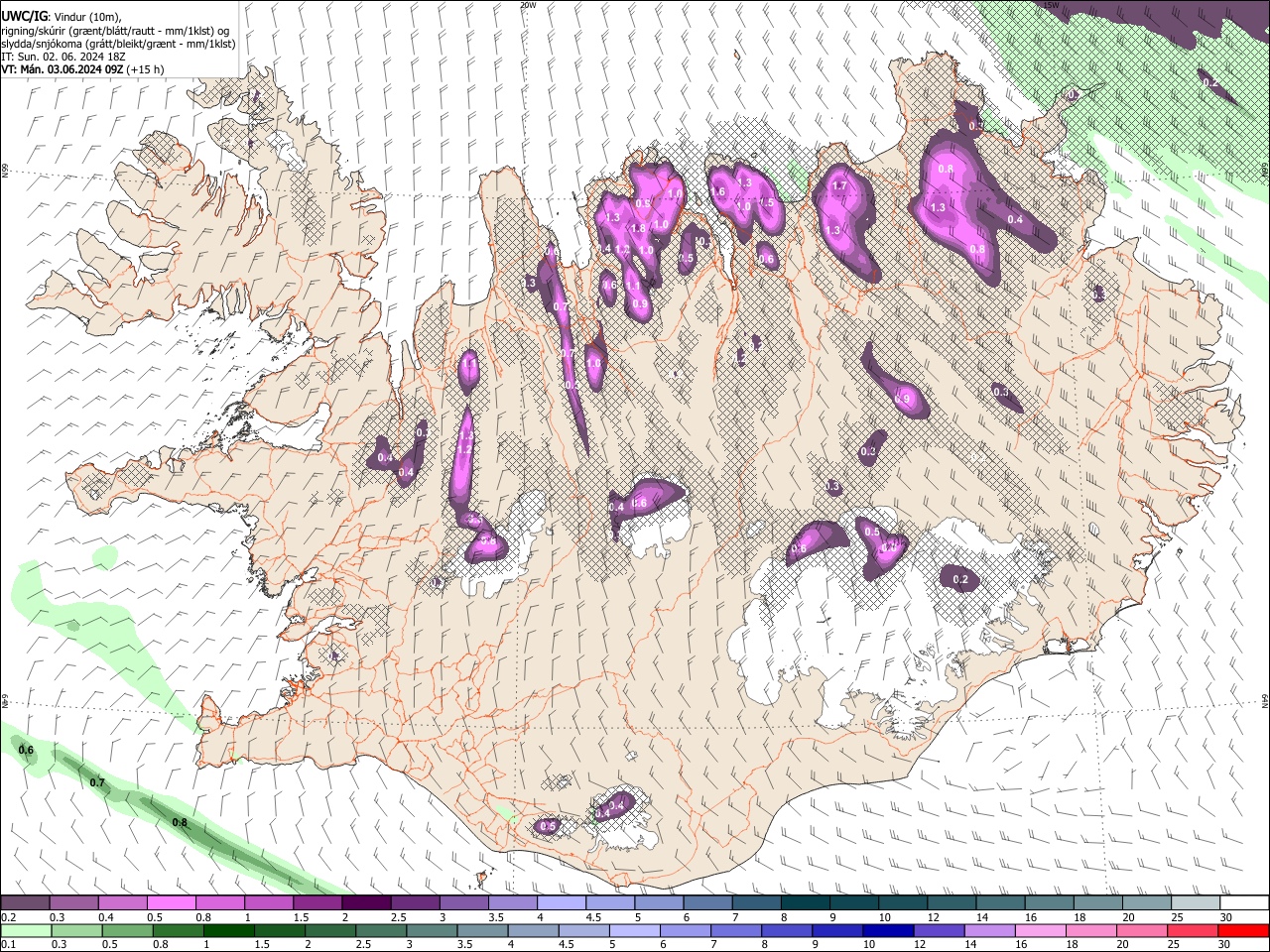Click the '0.2' value on the southeast glacier
The height and width of the screenshot is (952, 1270).
point(959,579)
